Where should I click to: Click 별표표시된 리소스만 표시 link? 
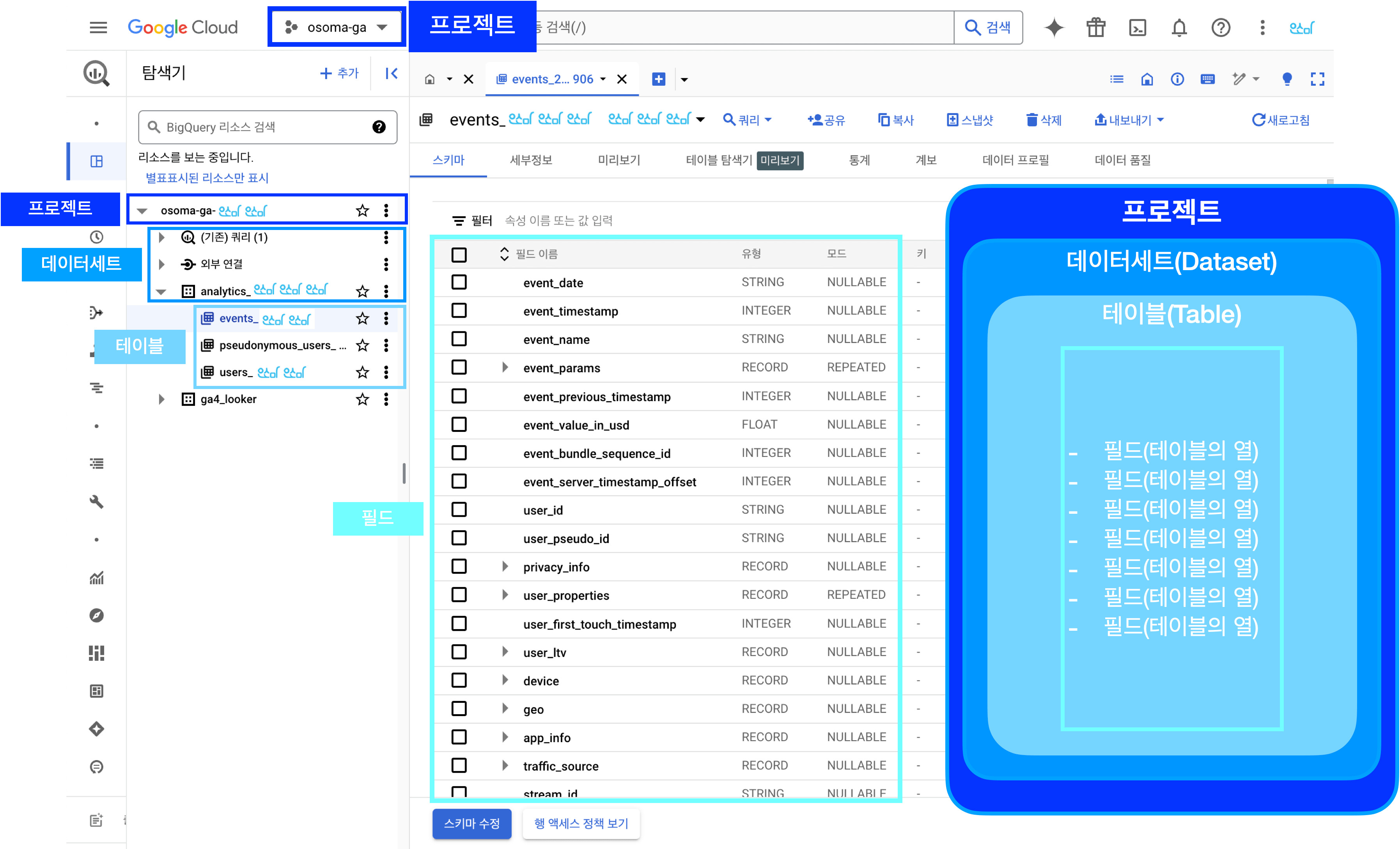click(207, 178)
